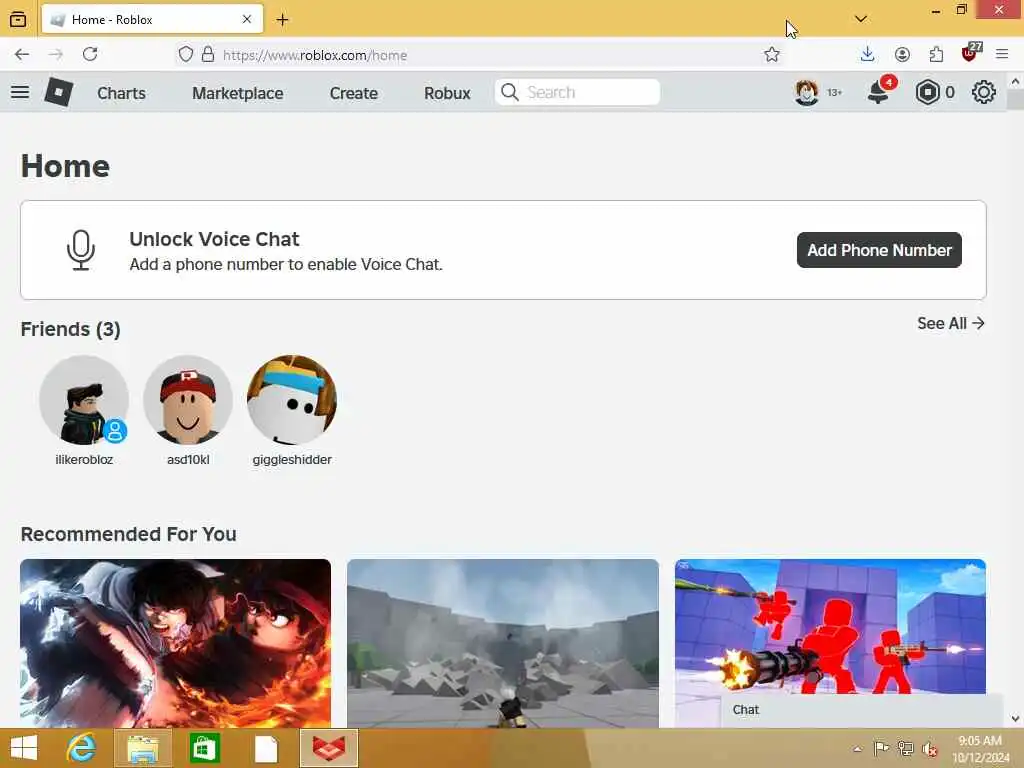Open a new browser tab
The height and width of the screenshot is (768, 1024).
[x=282, y=20]
